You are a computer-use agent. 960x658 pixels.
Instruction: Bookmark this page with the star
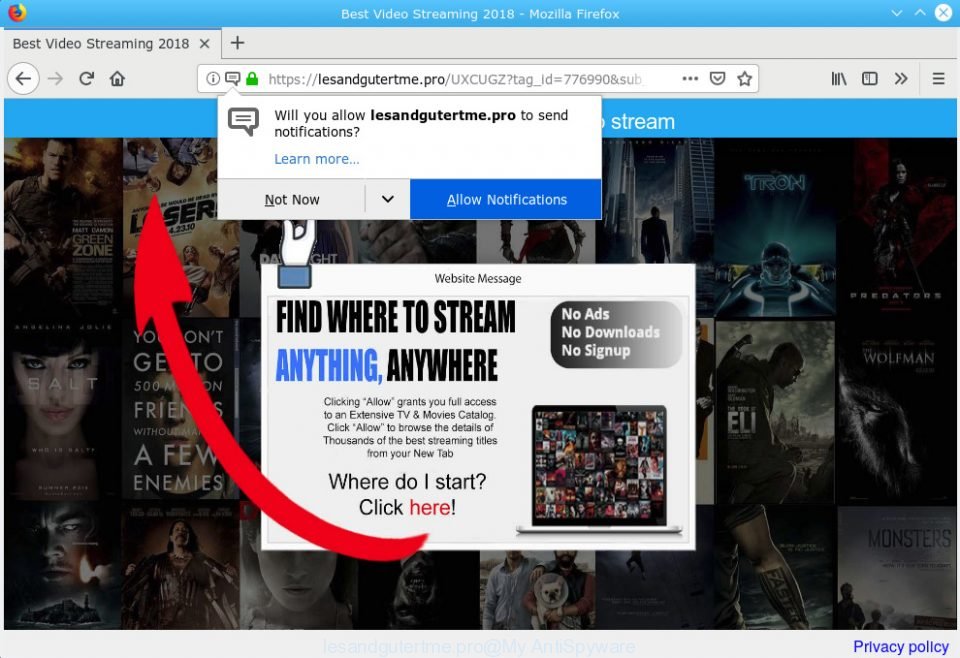coord(744,78)
